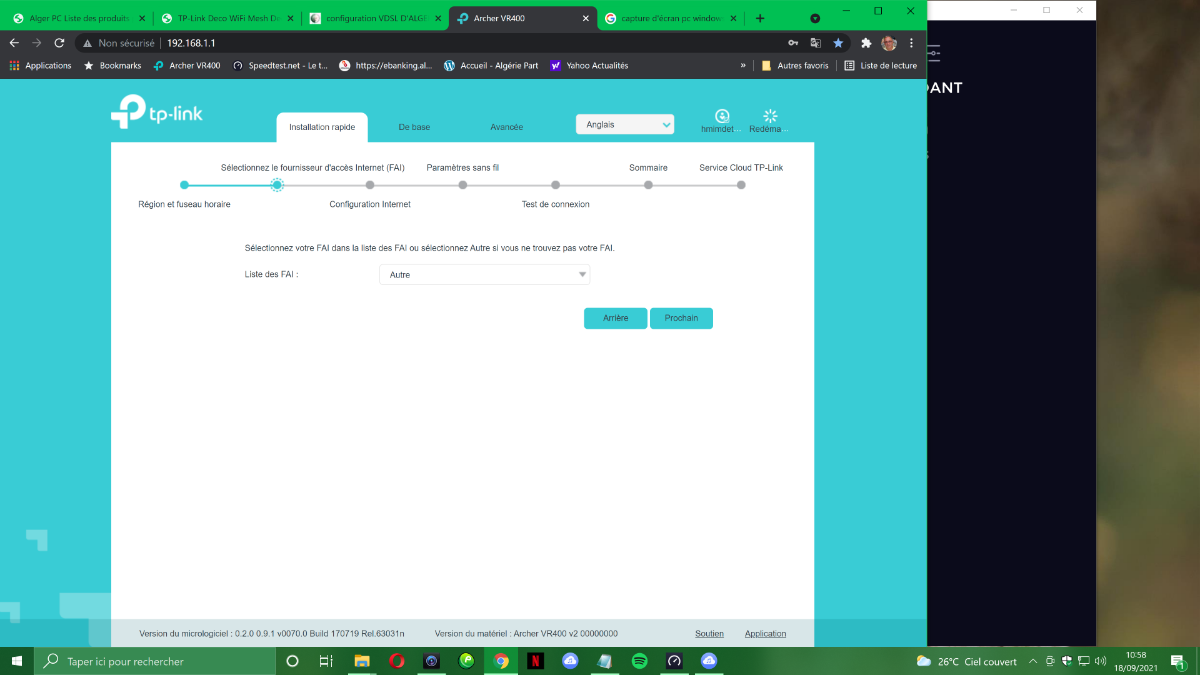1200x675 pixels.
Task: Expand the Liste des FAI dropdown
Action: pos(484,274)
